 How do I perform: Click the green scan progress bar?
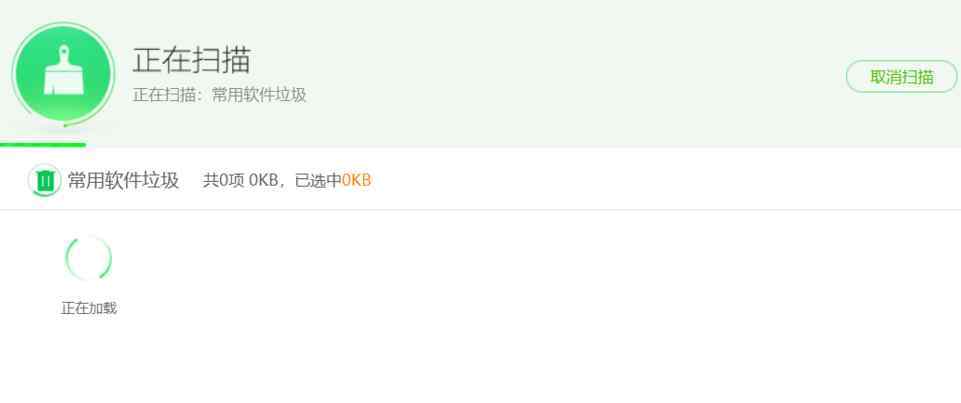tap(43, 145)
